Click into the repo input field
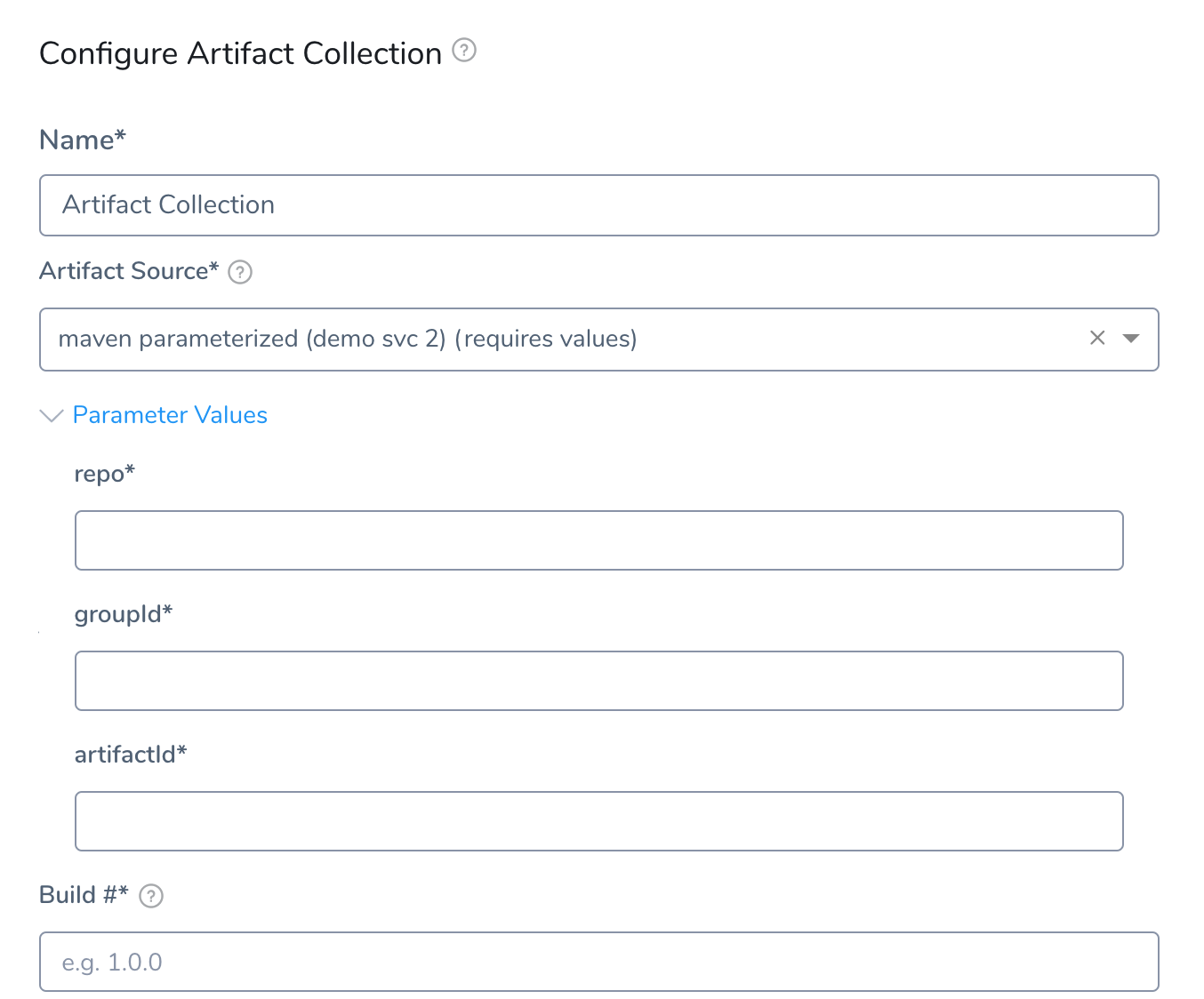The width and height of the screenshot is (1204, 999). point(598,540)
